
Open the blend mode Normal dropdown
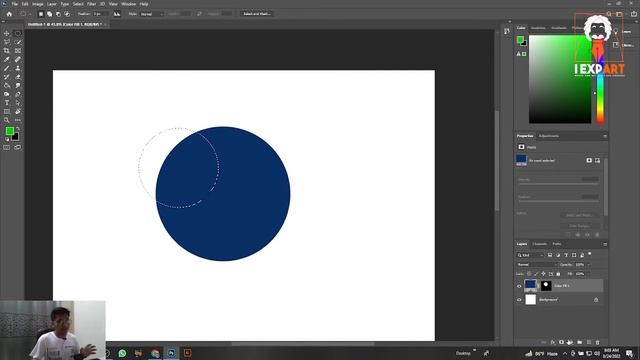pos(536,264)
